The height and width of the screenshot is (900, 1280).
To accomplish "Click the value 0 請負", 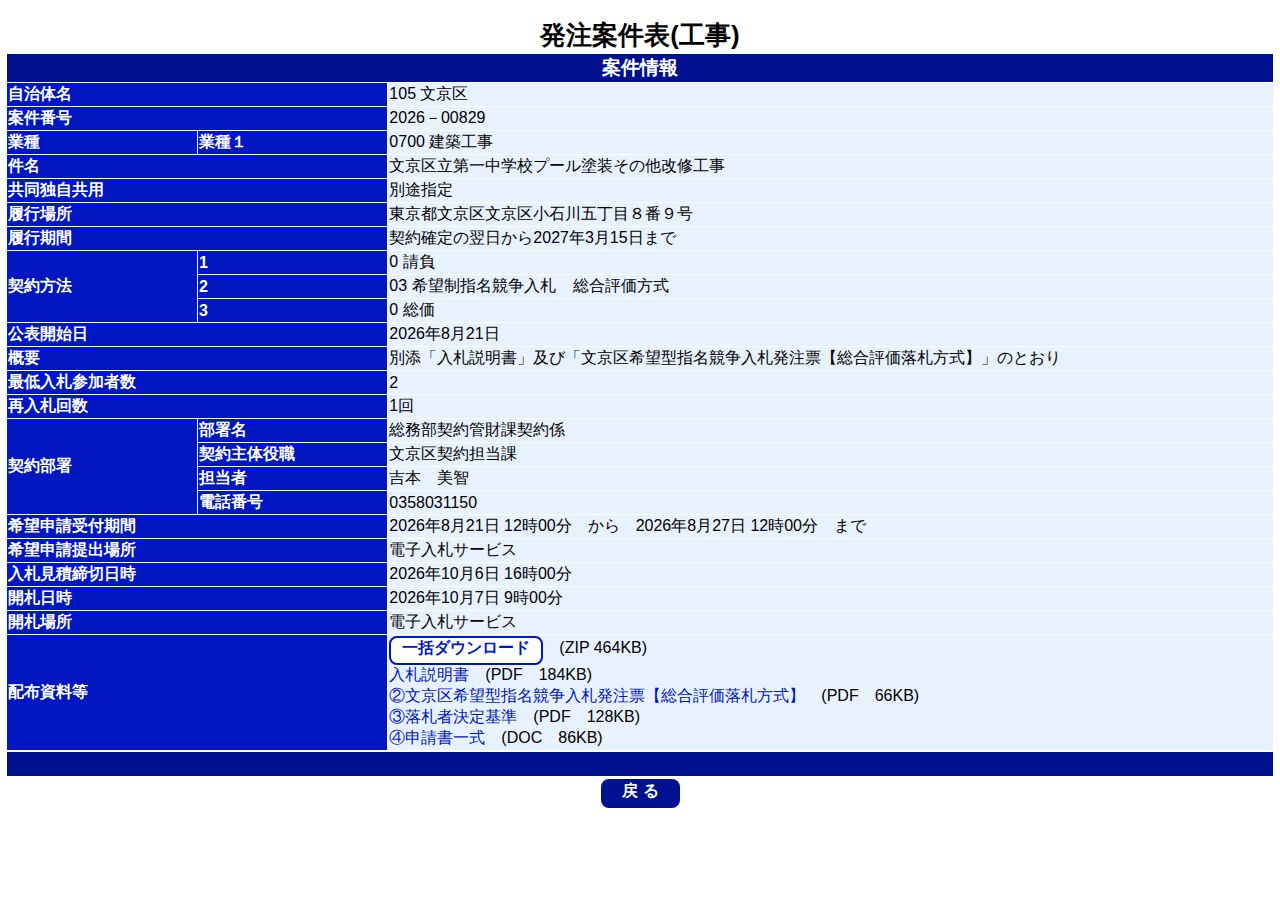I will [x=412, y=262].
